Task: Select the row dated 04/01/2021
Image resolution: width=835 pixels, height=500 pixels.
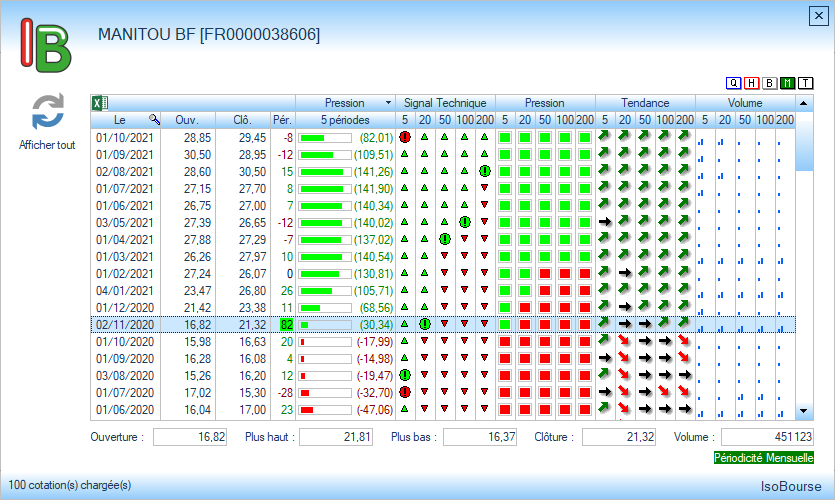Action: [443, 291]
